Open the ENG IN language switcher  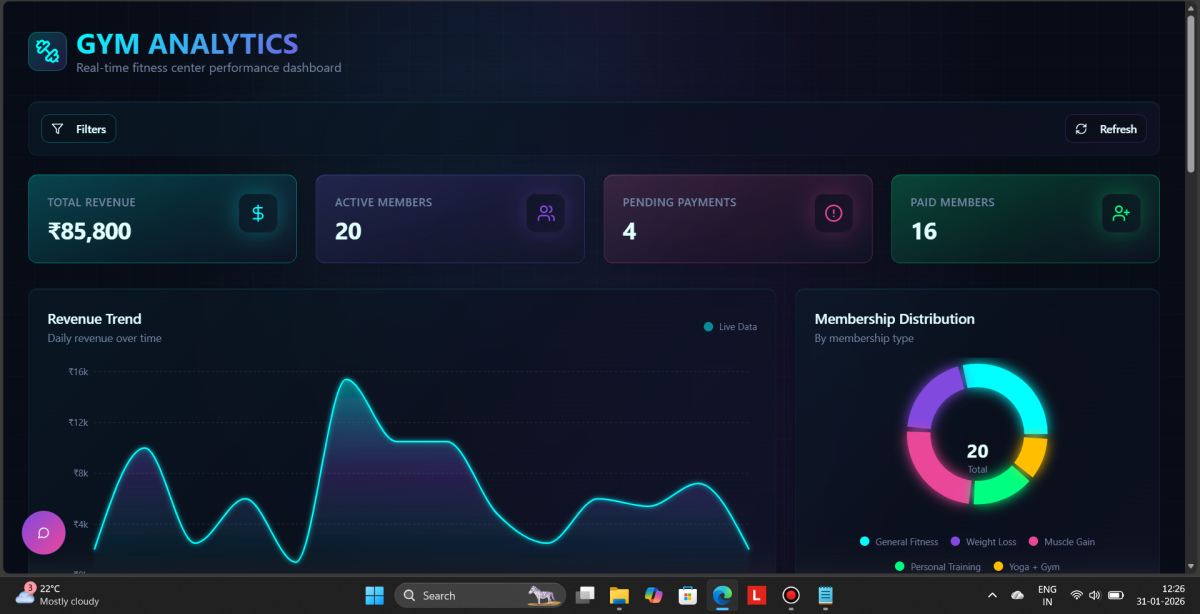point(1047,595)
